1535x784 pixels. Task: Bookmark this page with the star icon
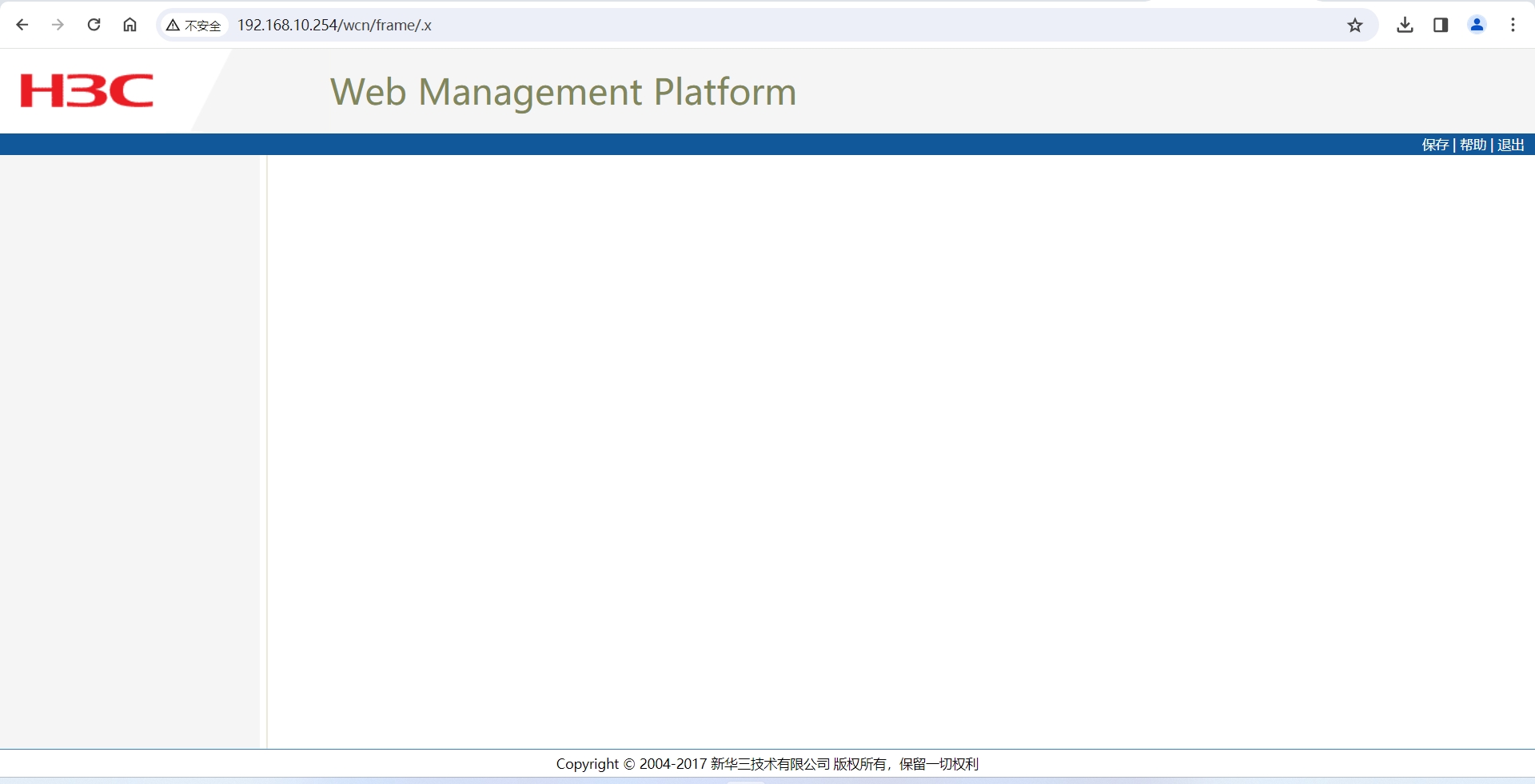pyautogui.click(x=1355, y=26)
